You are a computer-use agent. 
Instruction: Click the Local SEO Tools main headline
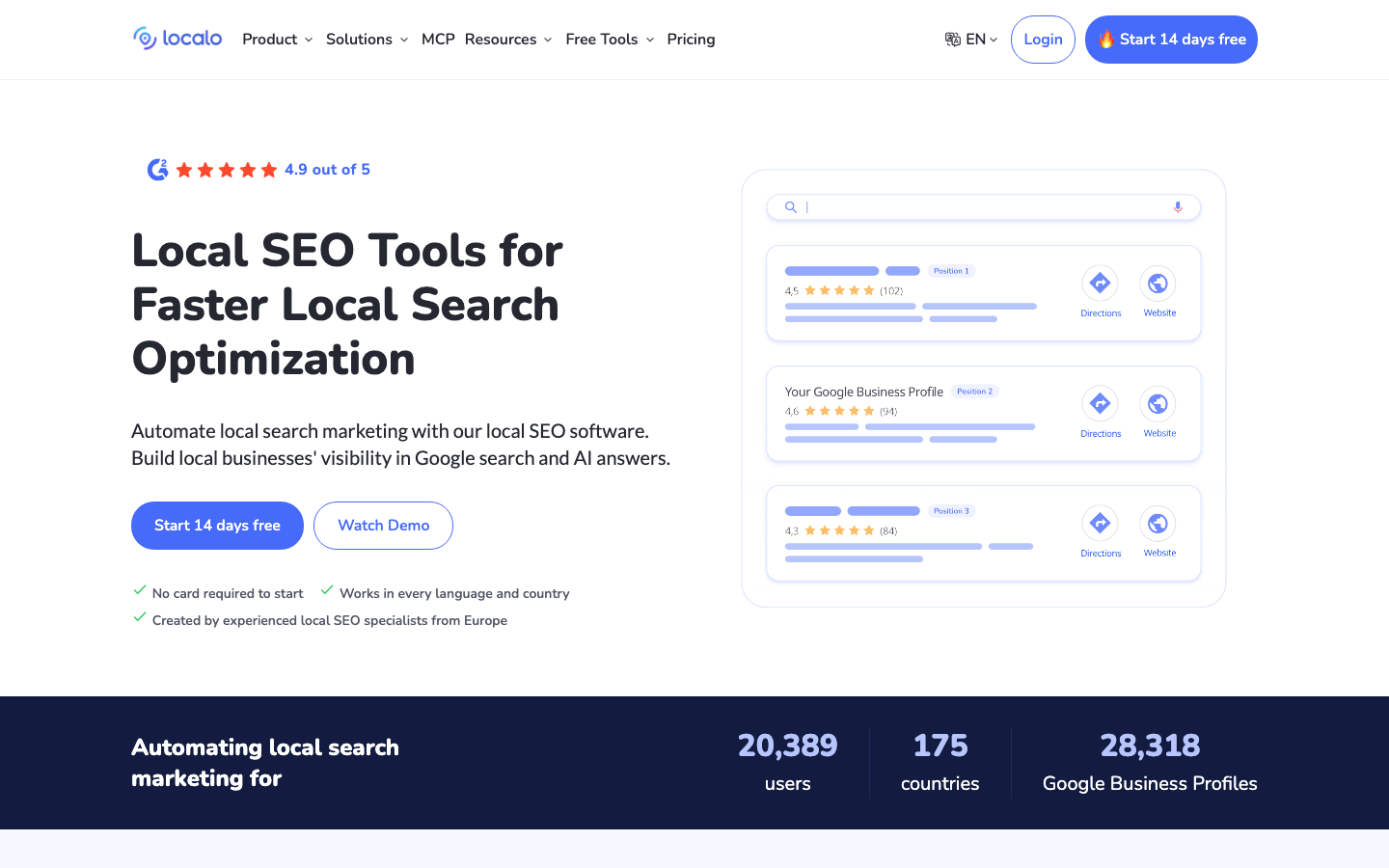(347, 305)
